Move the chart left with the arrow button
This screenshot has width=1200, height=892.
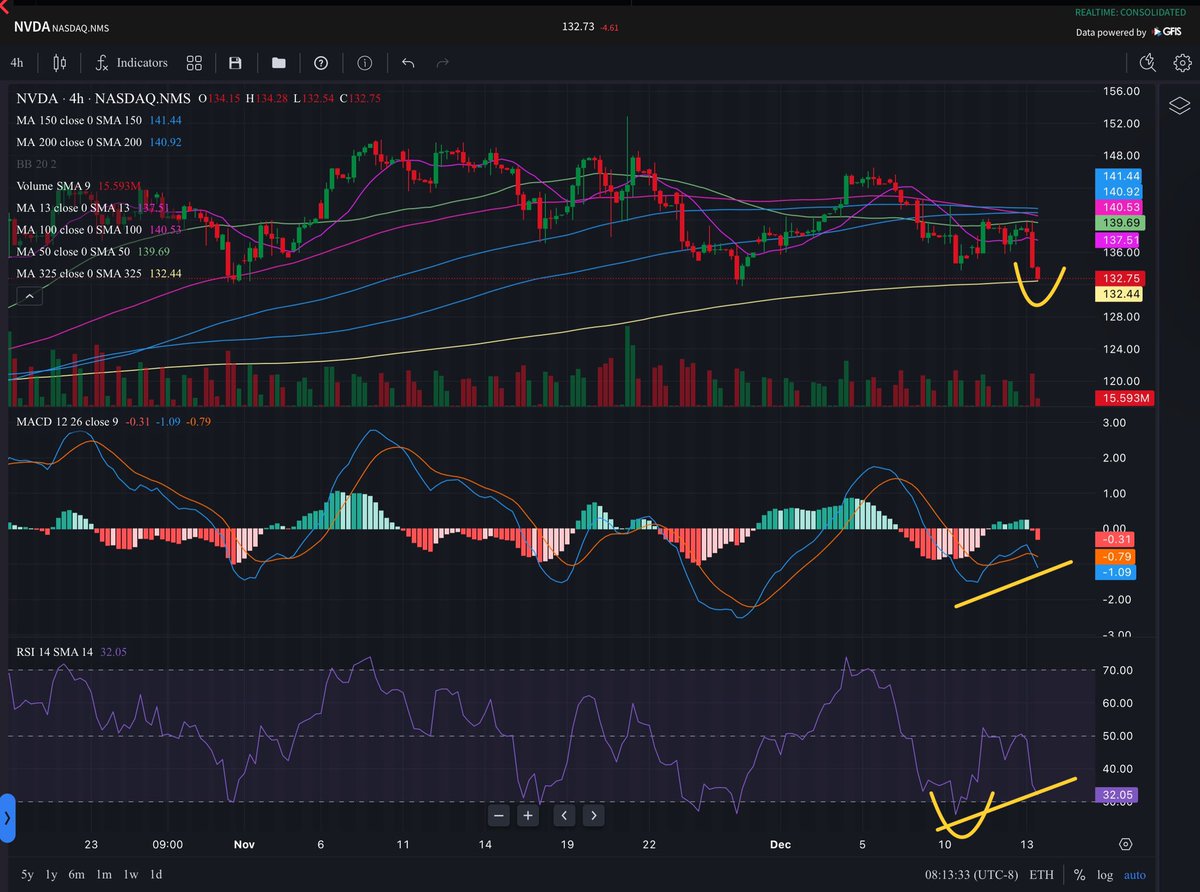[x=565, y=816]
